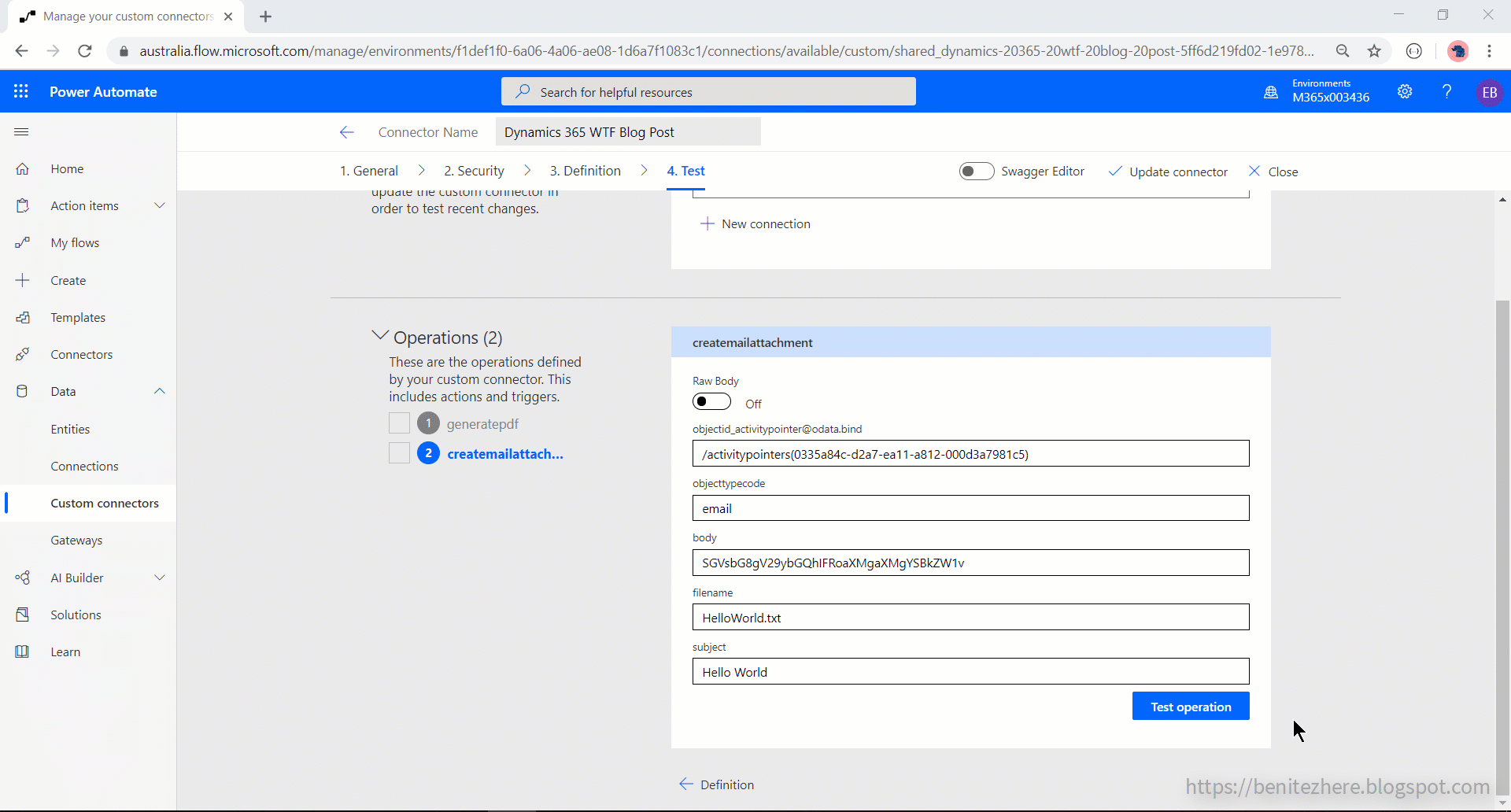The image size is (1511, 812).
Task: Select the AI Builder icon
Action: pyautogui.click(x=23, y=578)
